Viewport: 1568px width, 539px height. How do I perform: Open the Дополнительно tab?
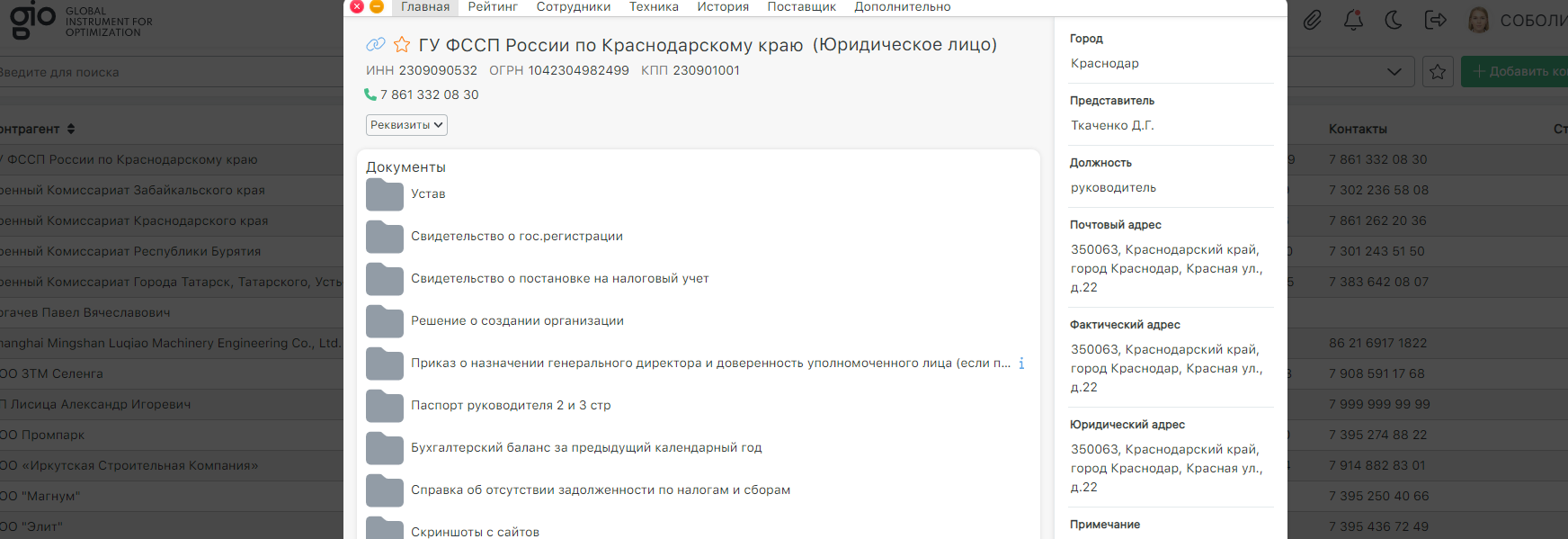pyautogui.click(x=903, y=7)
